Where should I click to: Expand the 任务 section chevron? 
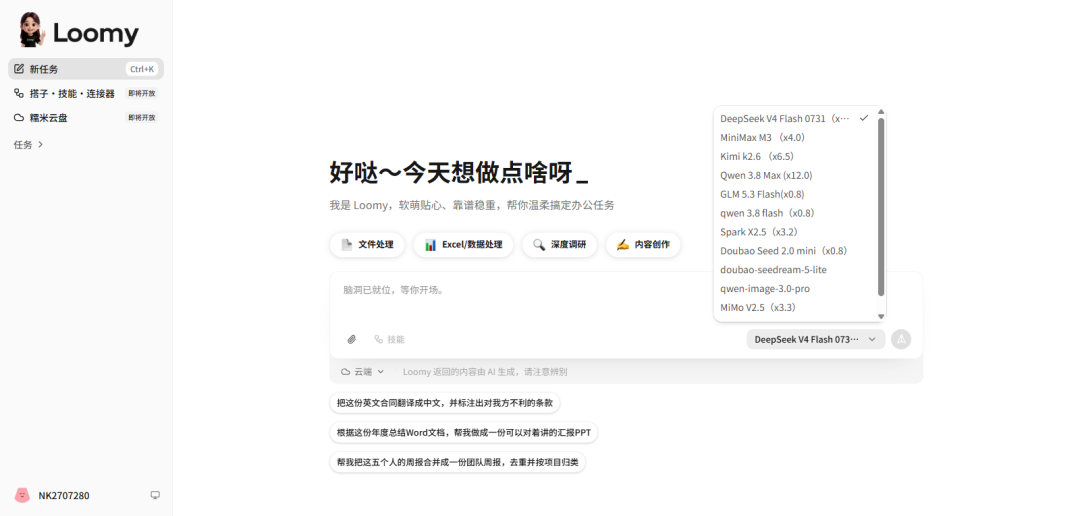[41, 145]
